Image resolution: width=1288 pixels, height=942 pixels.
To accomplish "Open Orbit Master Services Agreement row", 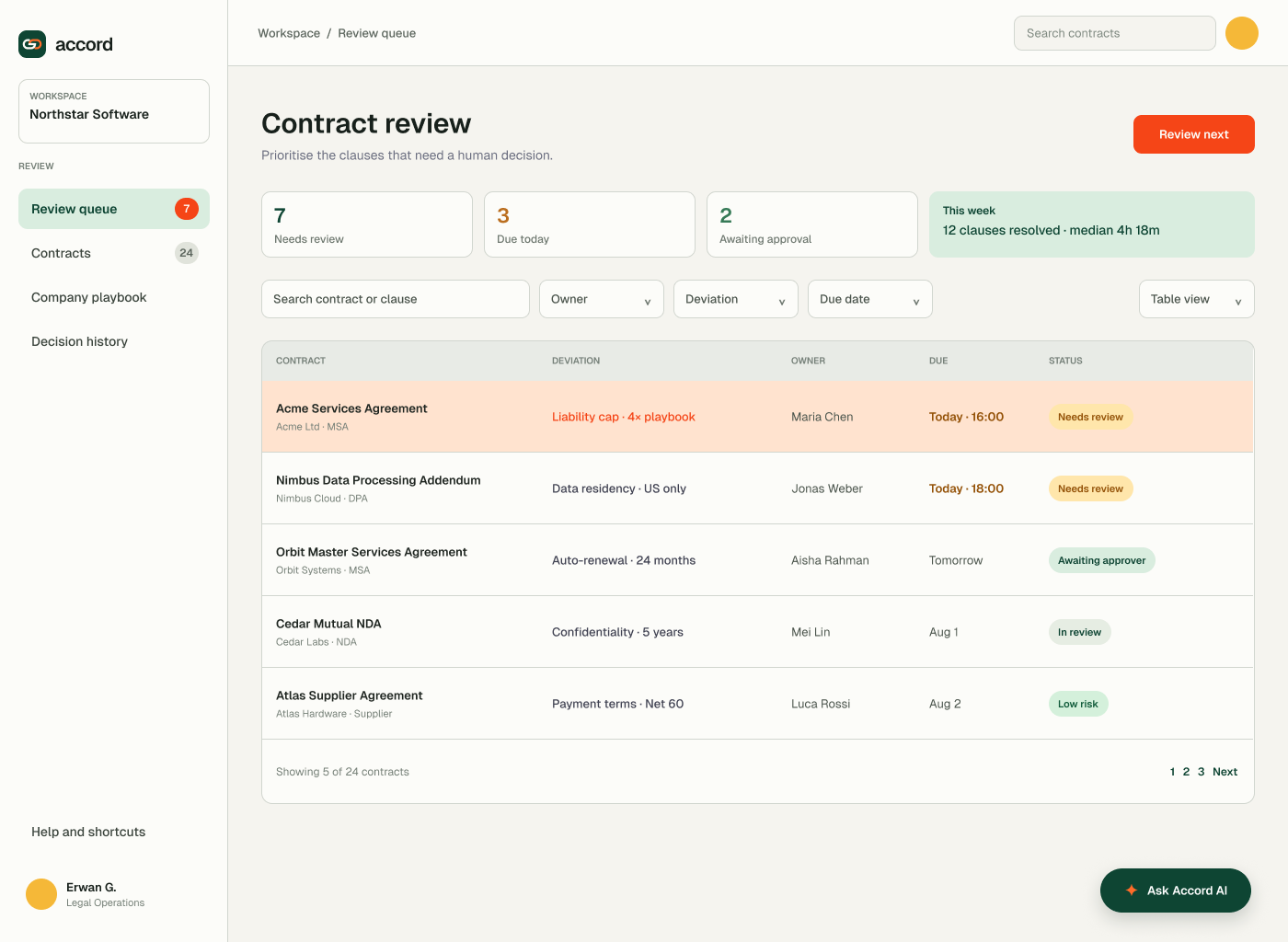I will tap(758, 560).
